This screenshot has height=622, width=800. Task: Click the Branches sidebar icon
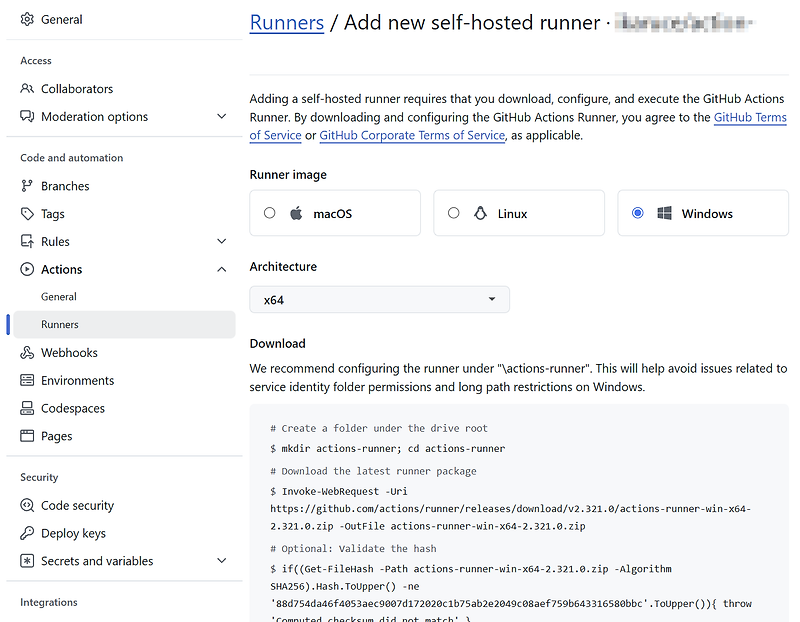tap(25, 185)
